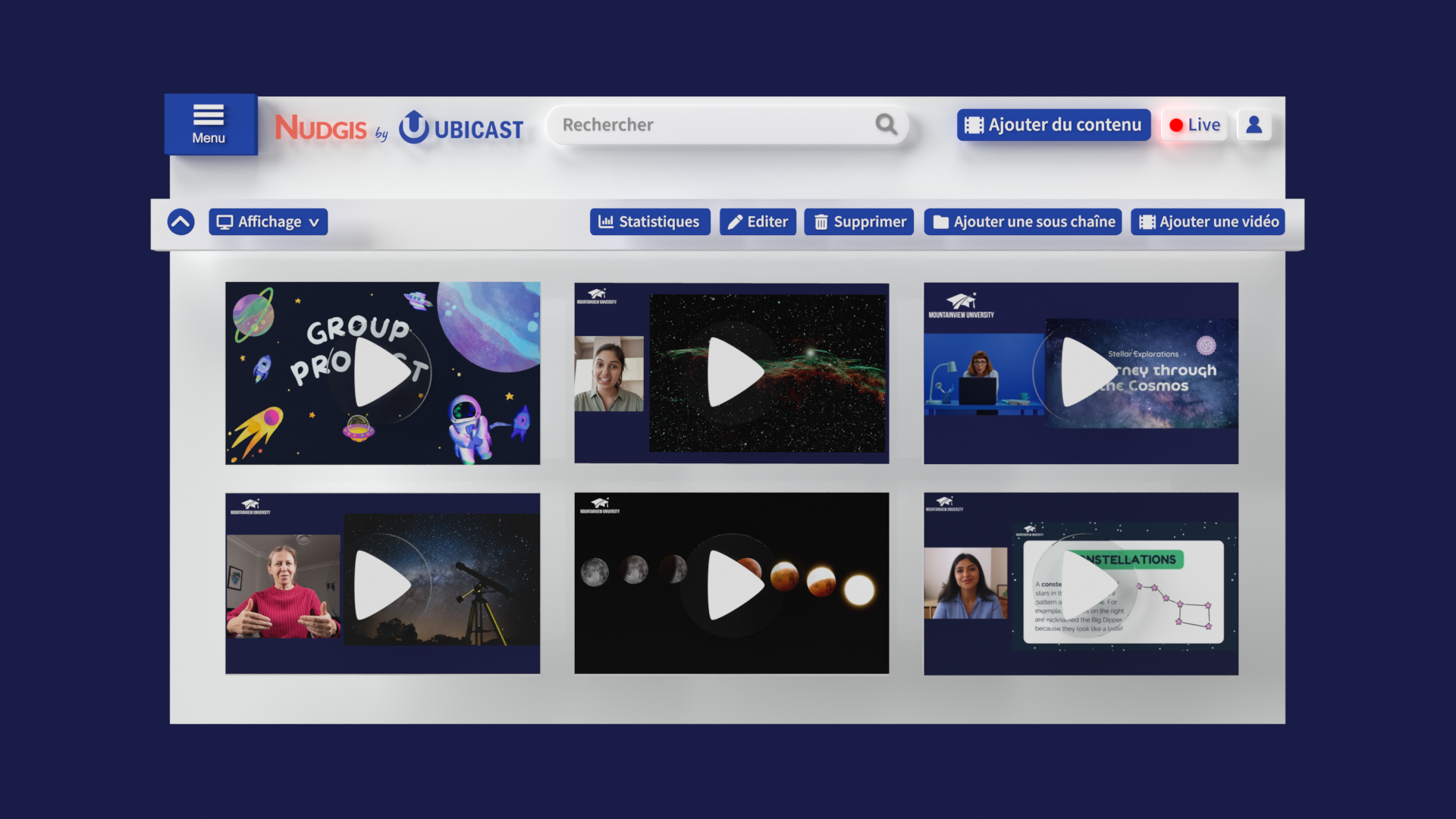This screenshot has height=819, width=1456.
Task: Click the Ubicast brand logo
Action: 460,127
